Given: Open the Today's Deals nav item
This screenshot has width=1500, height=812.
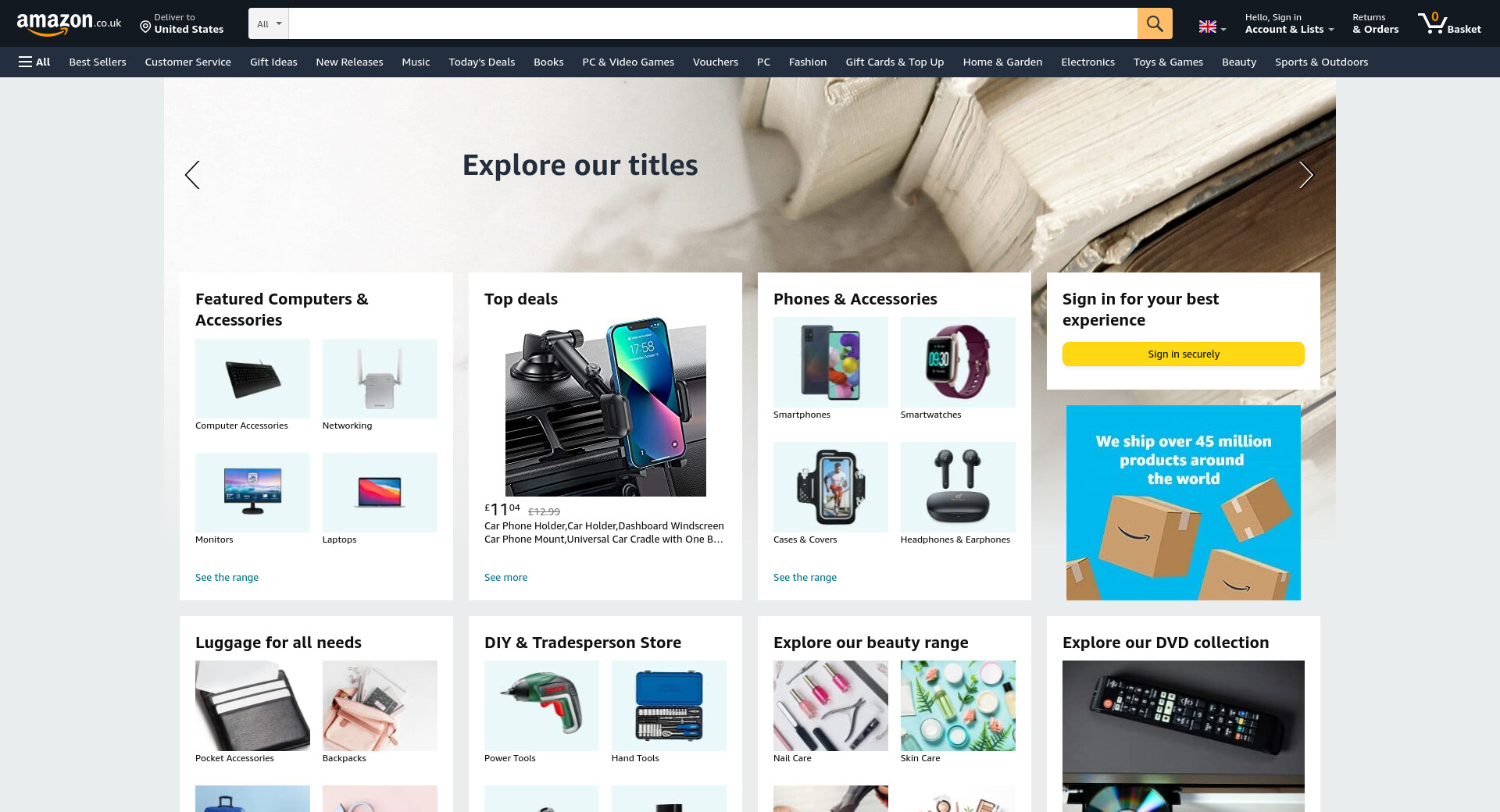Looking at the screenshot, I should tap(482, 62).
